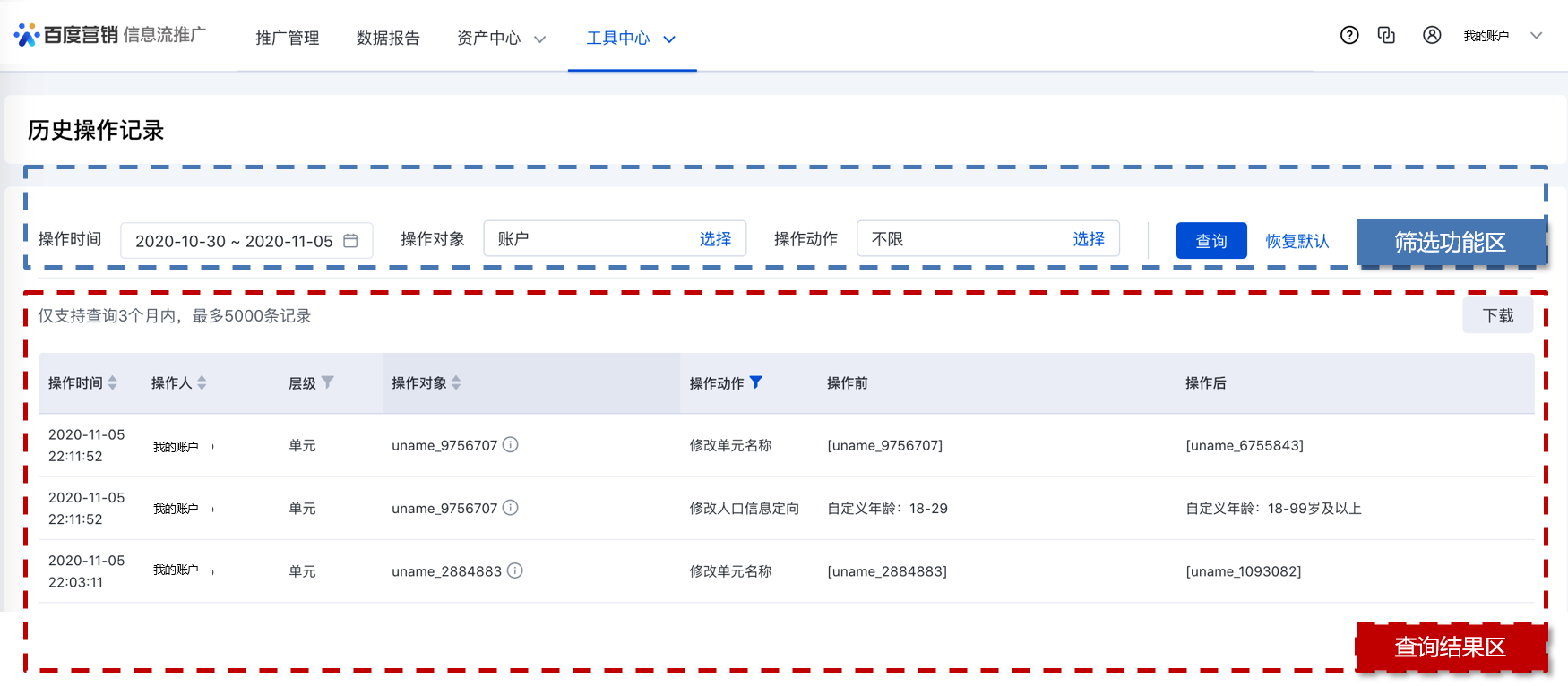Viewport: 1568px width, 686px height.
Task: Click the copy windows icon in header
Action: 1386,35
